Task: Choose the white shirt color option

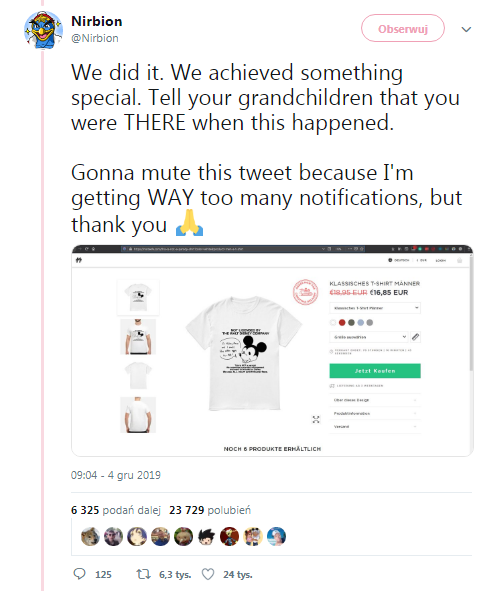Action: [333, 323]
